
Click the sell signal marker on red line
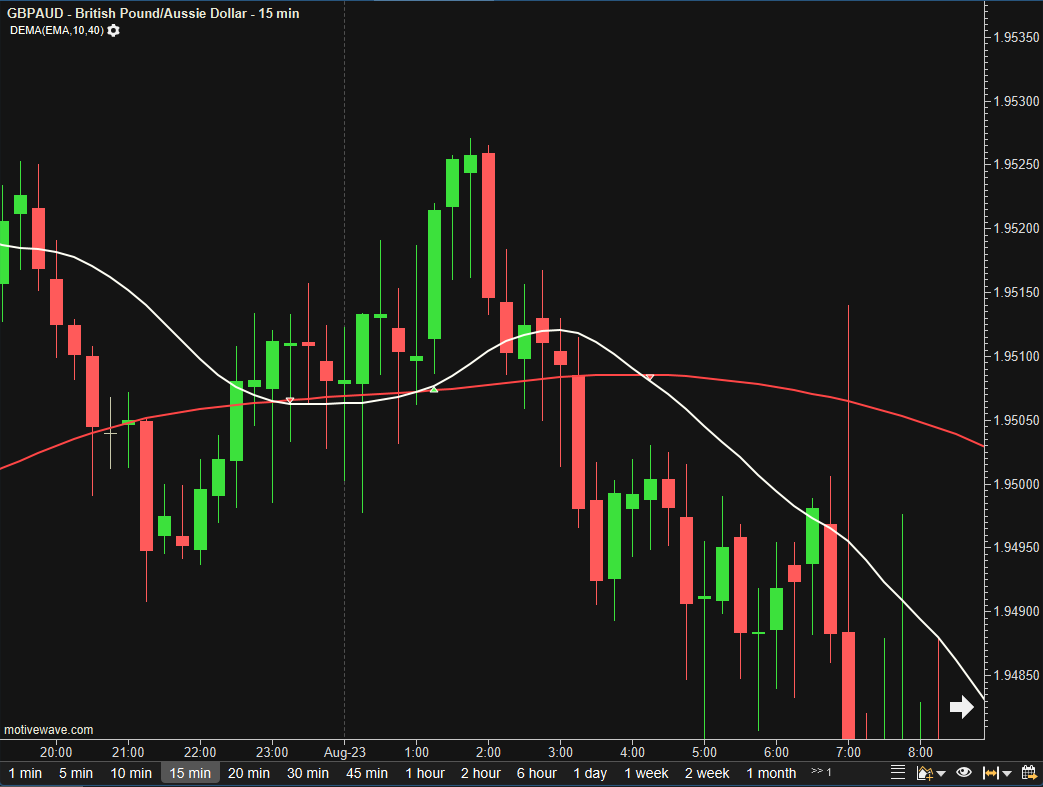click(650, 377)
